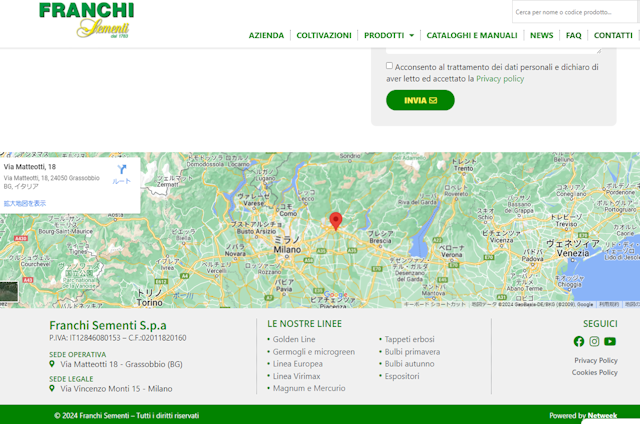
Task: Open the YouTube channel icon
Action: (610, 341)
